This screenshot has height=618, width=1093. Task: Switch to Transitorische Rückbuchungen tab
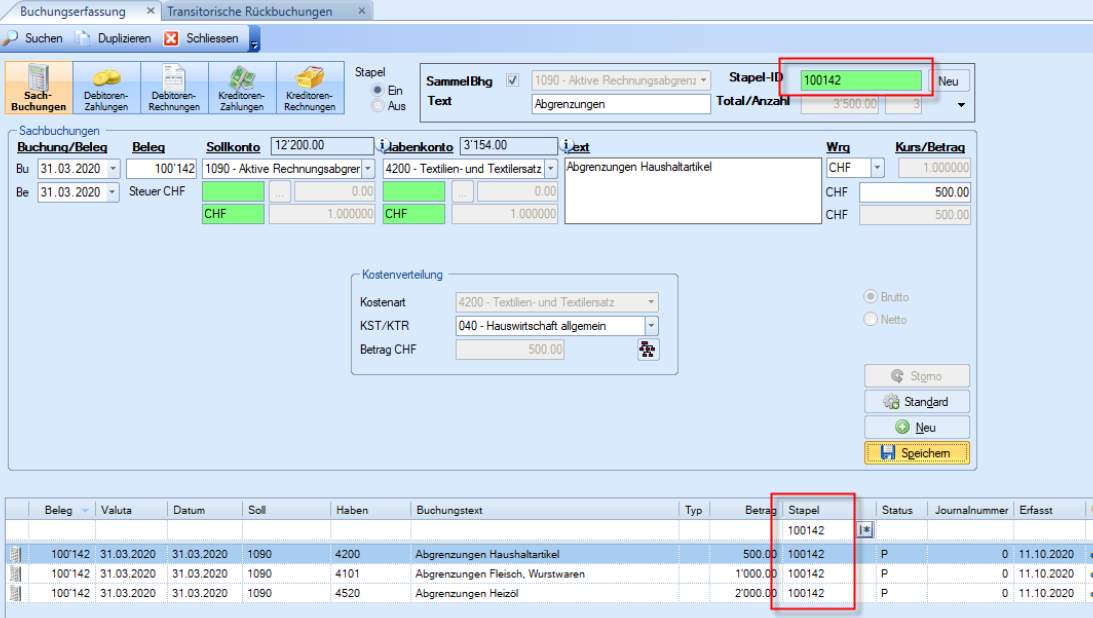tap(249, 11)
